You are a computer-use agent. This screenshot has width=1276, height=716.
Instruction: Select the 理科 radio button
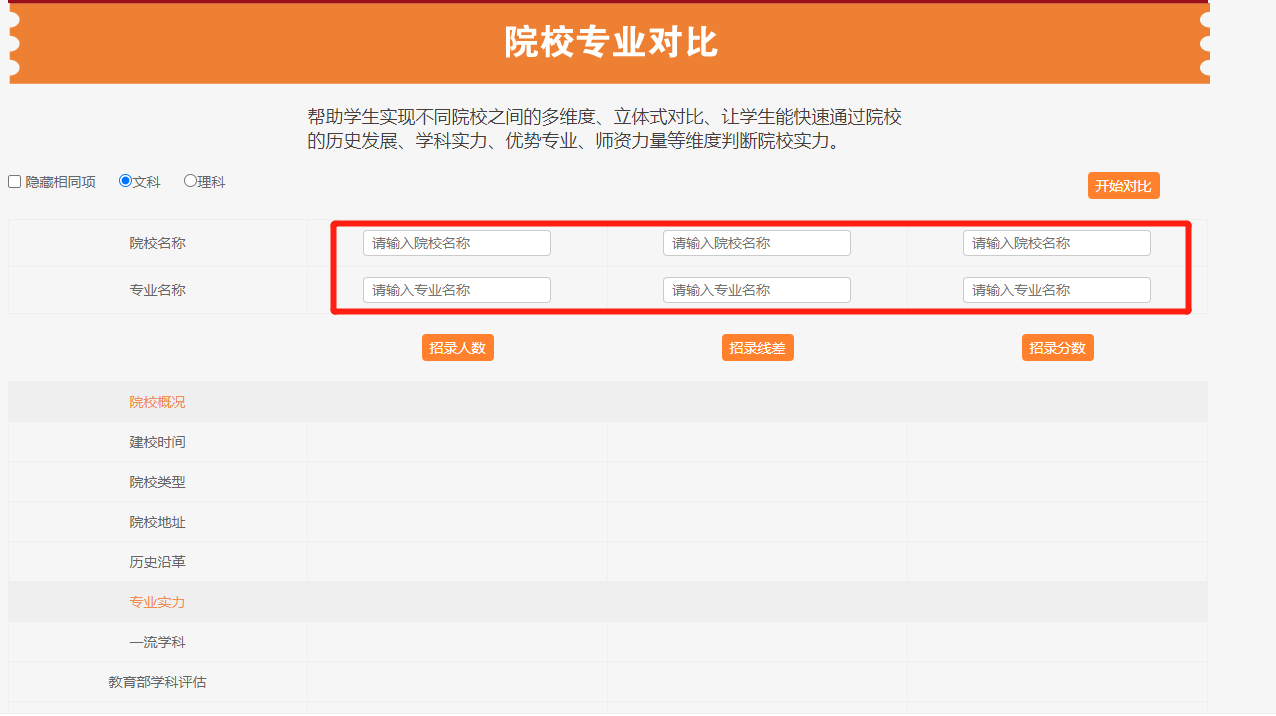pyautogui.click(x=190, y=181)
